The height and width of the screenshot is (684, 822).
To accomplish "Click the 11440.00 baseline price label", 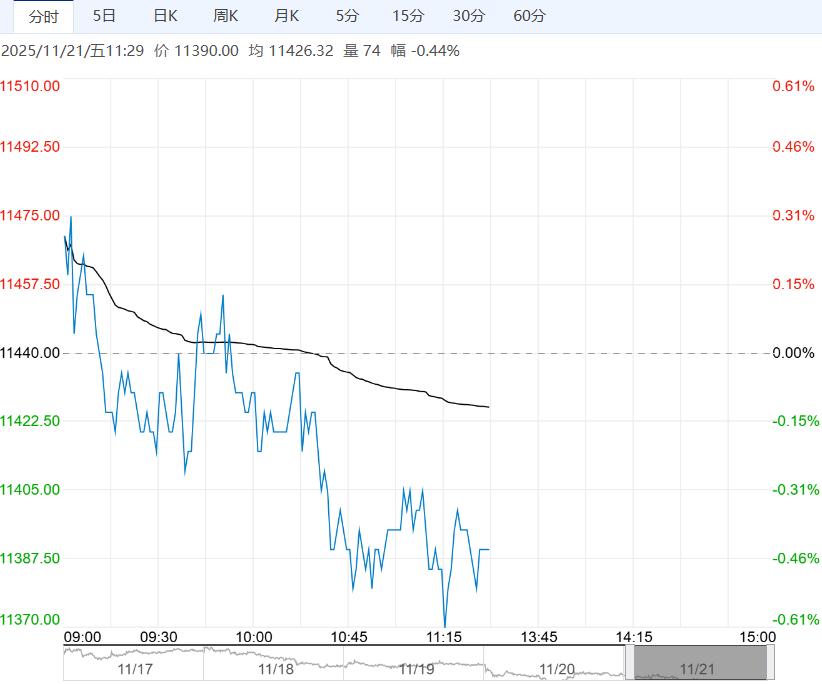I will (31, 353).
